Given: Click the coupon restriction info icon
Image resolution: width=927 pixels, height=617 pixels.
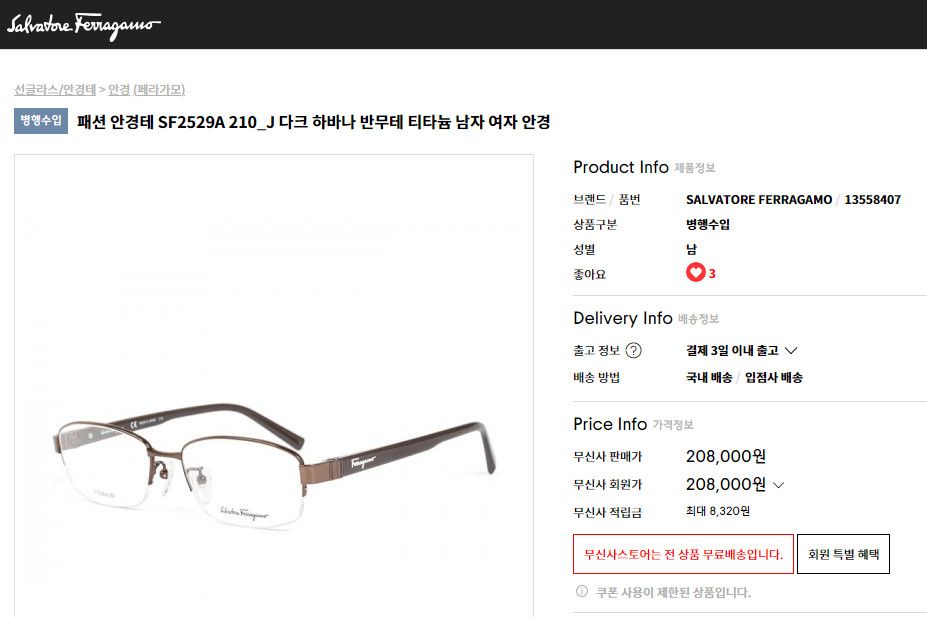Looking at the screenshot, I should 582,591.
